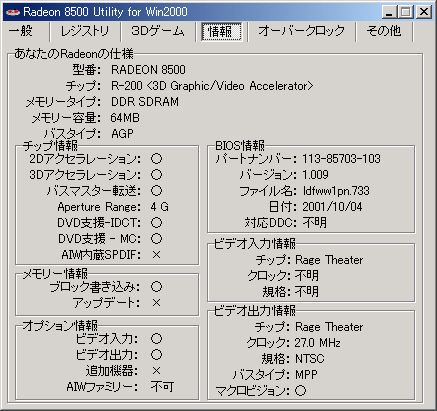Click the ビデオ入力情報 group heading

pyautogui.click(x=254, y=244)
